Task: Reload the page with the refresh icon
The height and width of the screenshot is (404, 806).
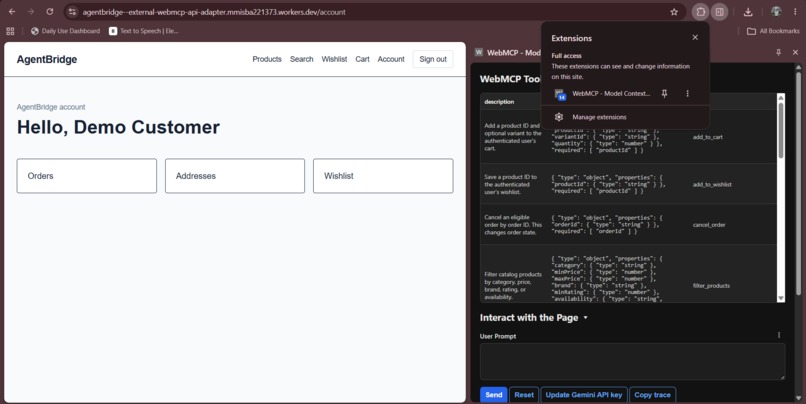Action: tap(49, 12)
